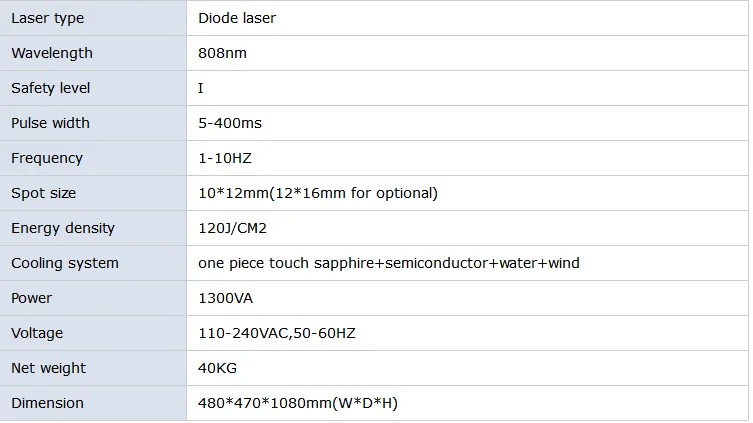
Task: Select the 120J/CM2 value
Action: click(232, 229)
